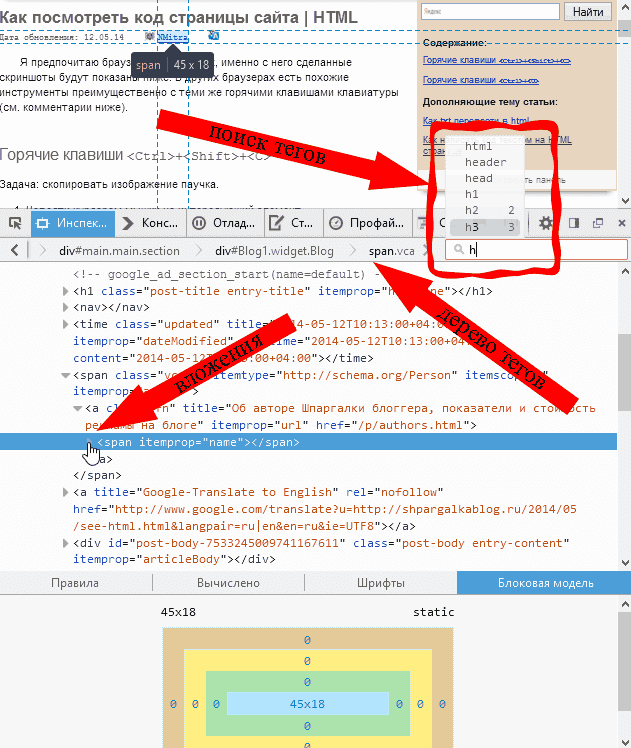Open Как txt перевести в html link
631x748 pixels.
476,121
